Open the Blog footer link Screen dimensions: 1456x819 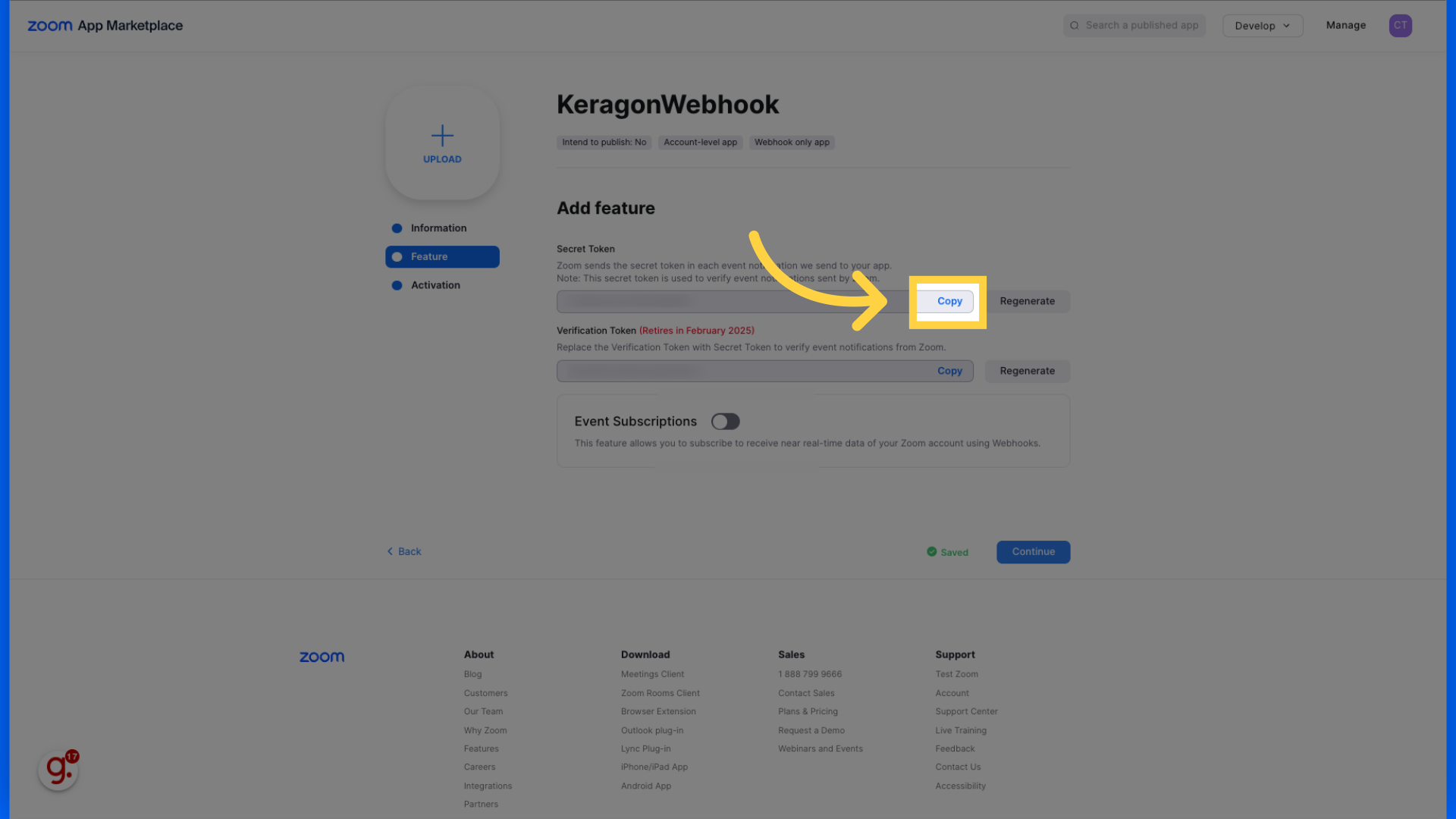472,675
